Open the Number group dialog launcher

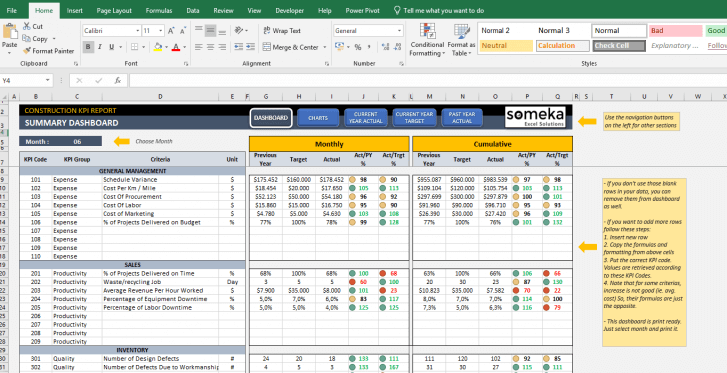point(401,64)
